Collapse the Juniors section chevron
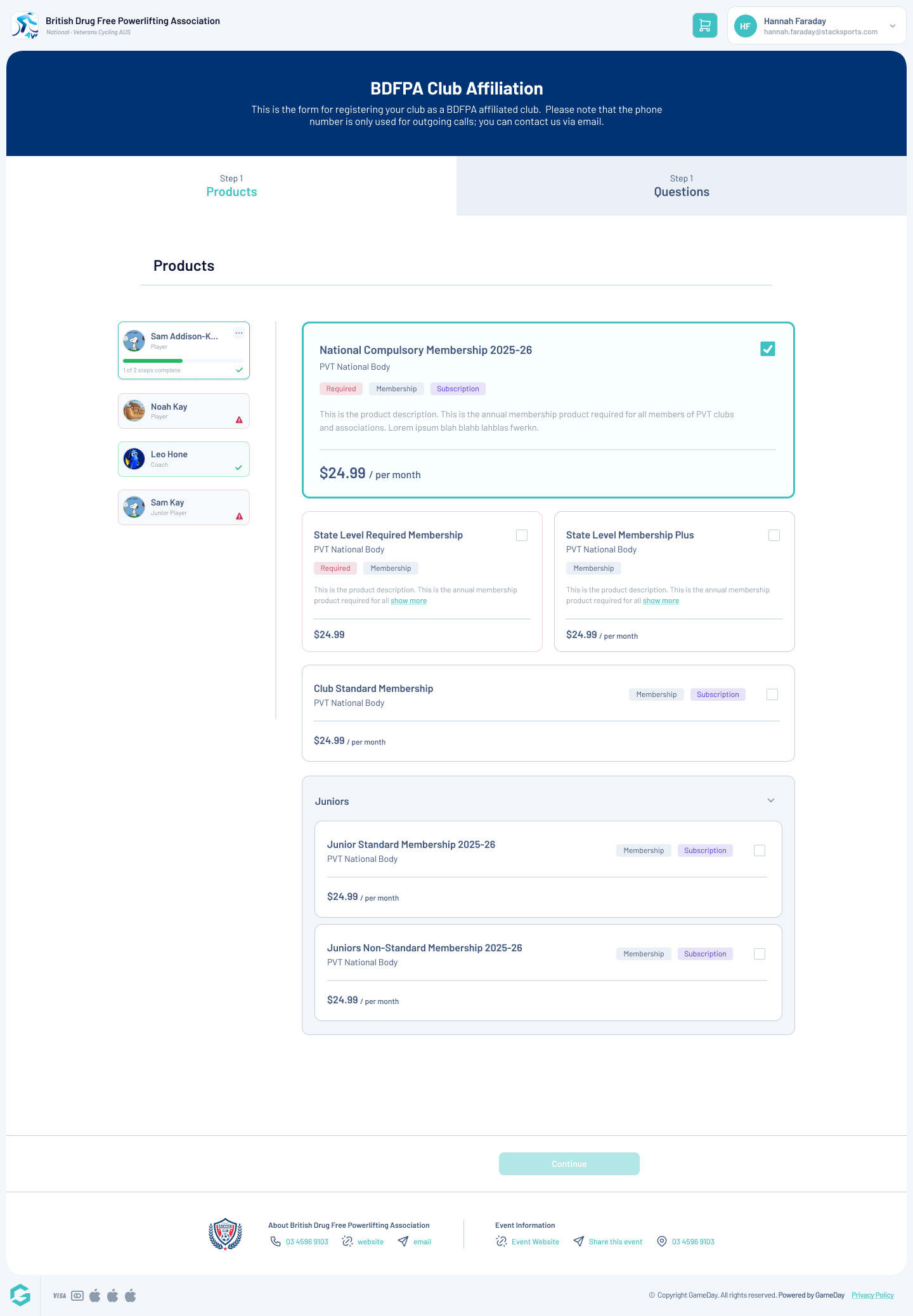Viewport: 913px width, 1316px height. pyautogui.click(x=771, y=800)
